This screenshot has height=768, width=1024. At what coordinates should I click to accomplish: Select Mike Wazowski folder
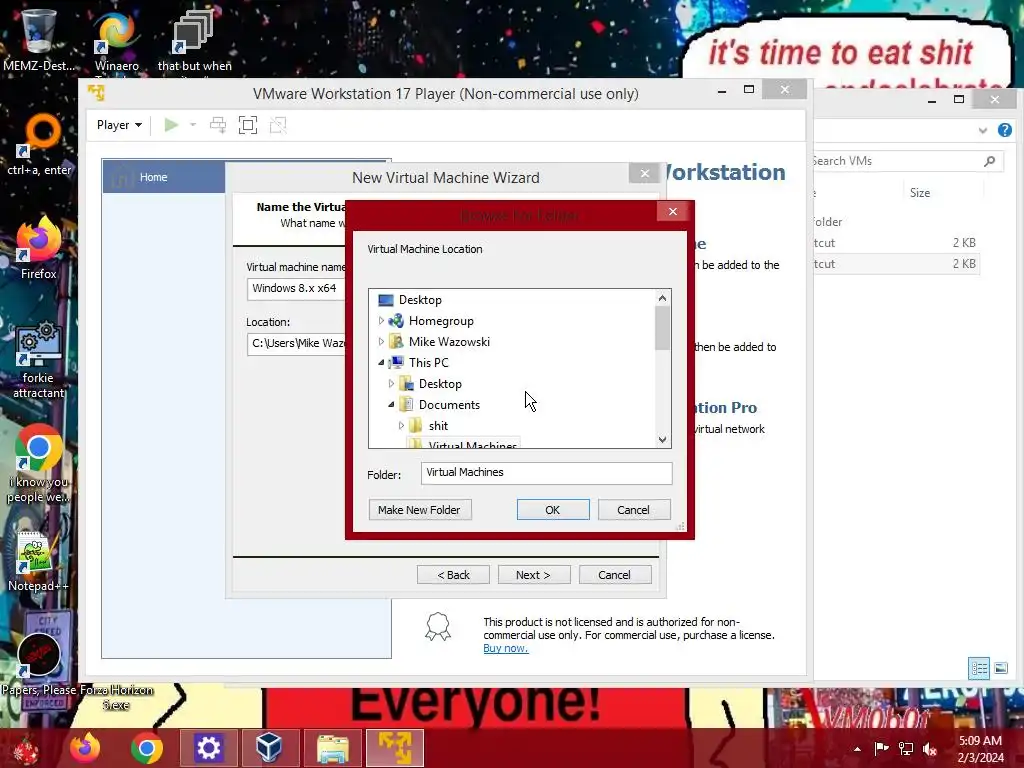(x=449, y=342)
